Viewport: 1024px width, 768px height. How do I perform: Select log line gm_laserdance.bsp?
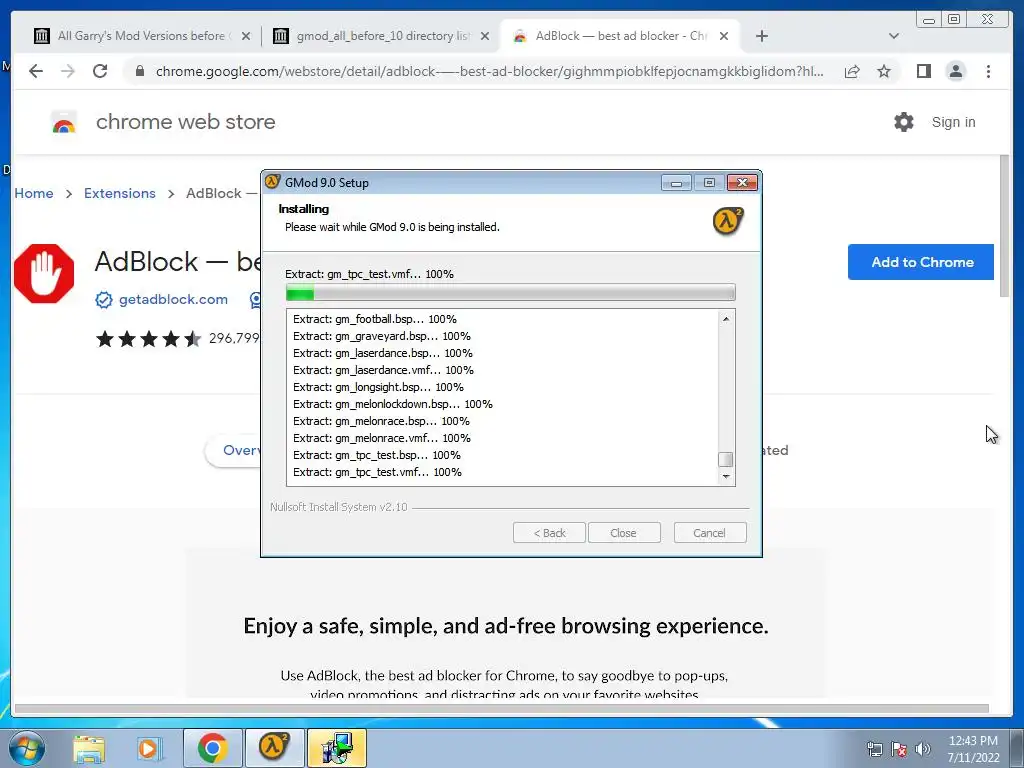tap(383, 353)
